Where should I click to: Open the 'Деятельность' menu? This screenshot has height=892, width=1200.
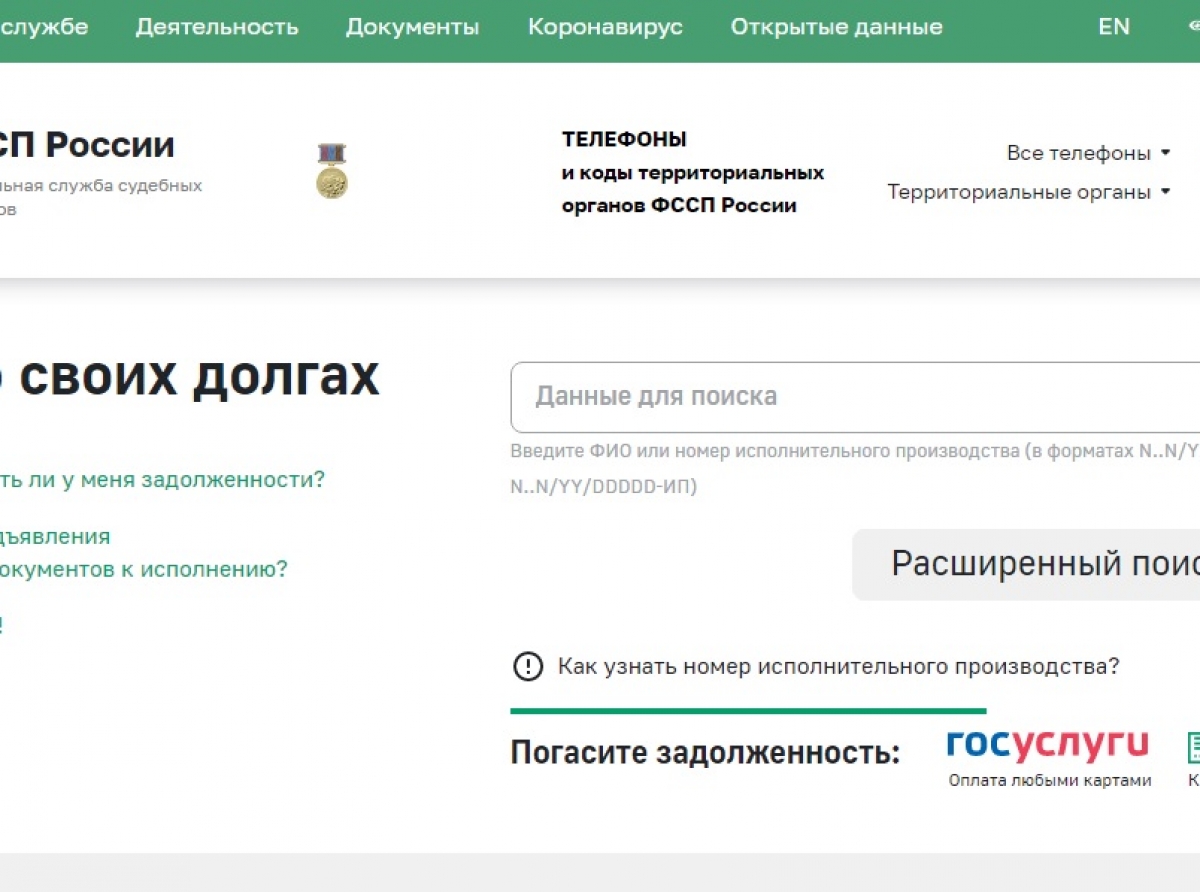pos(216,27)
